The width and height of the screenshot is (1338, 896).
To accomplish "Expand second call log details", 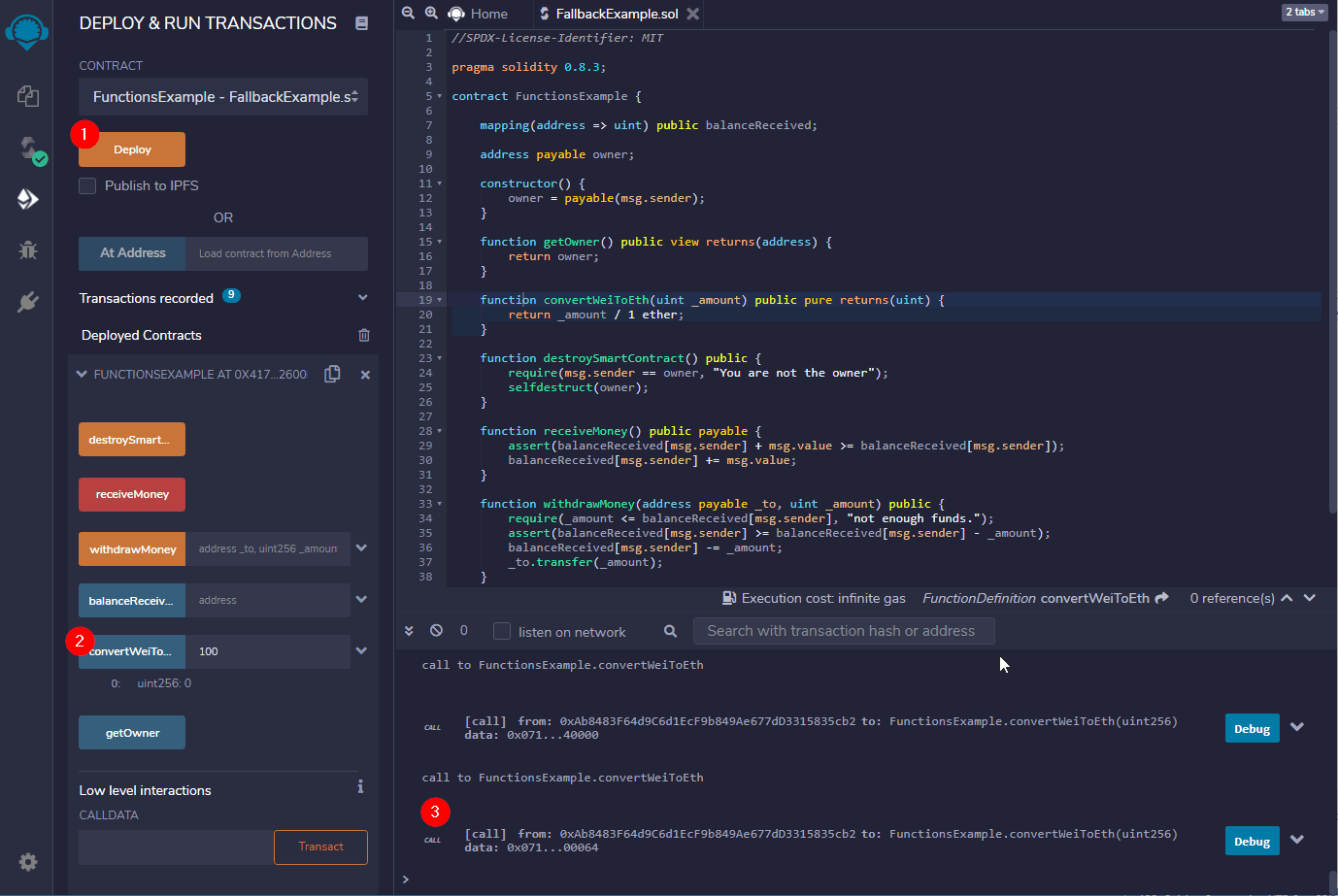I will 1297,840.
